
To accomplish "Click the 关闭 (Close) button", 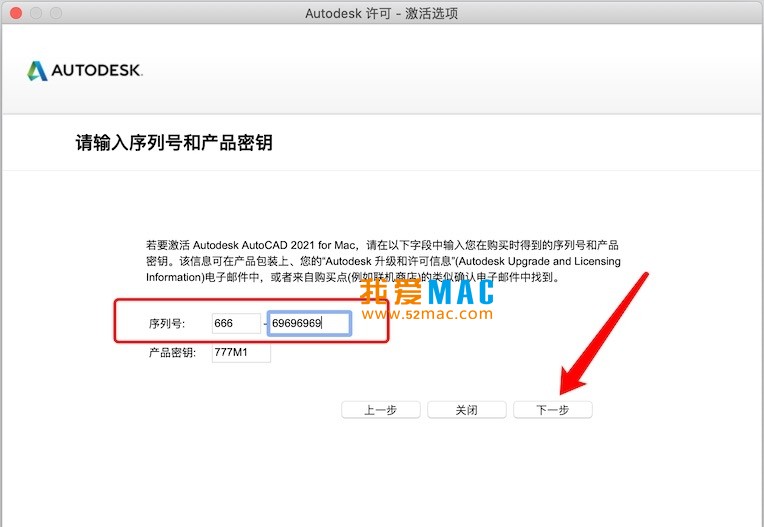I will [467, 410].
